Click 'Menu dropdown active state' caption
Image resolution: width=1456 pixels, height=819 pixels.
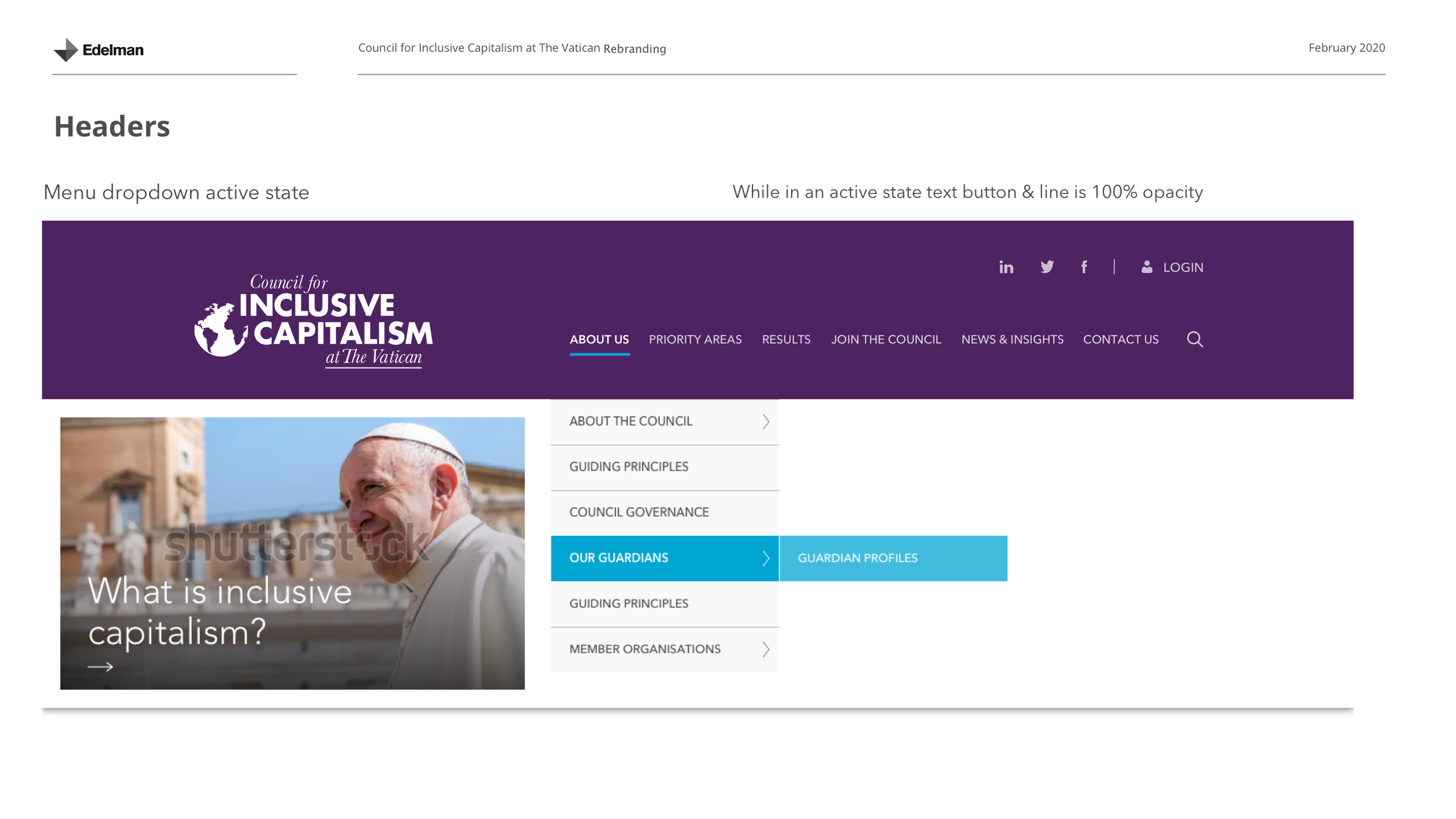tap(176, 193)
